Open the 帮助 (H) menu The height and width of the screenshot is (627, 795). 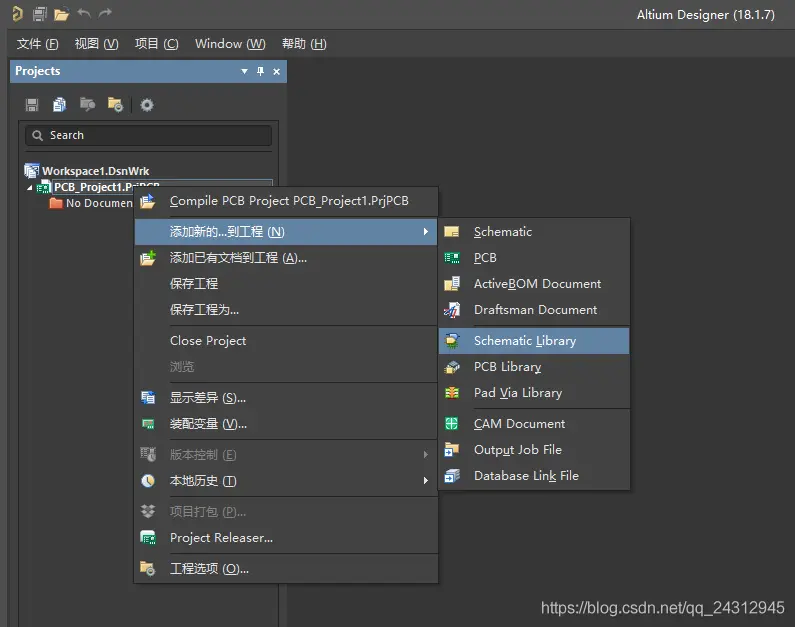304,44
